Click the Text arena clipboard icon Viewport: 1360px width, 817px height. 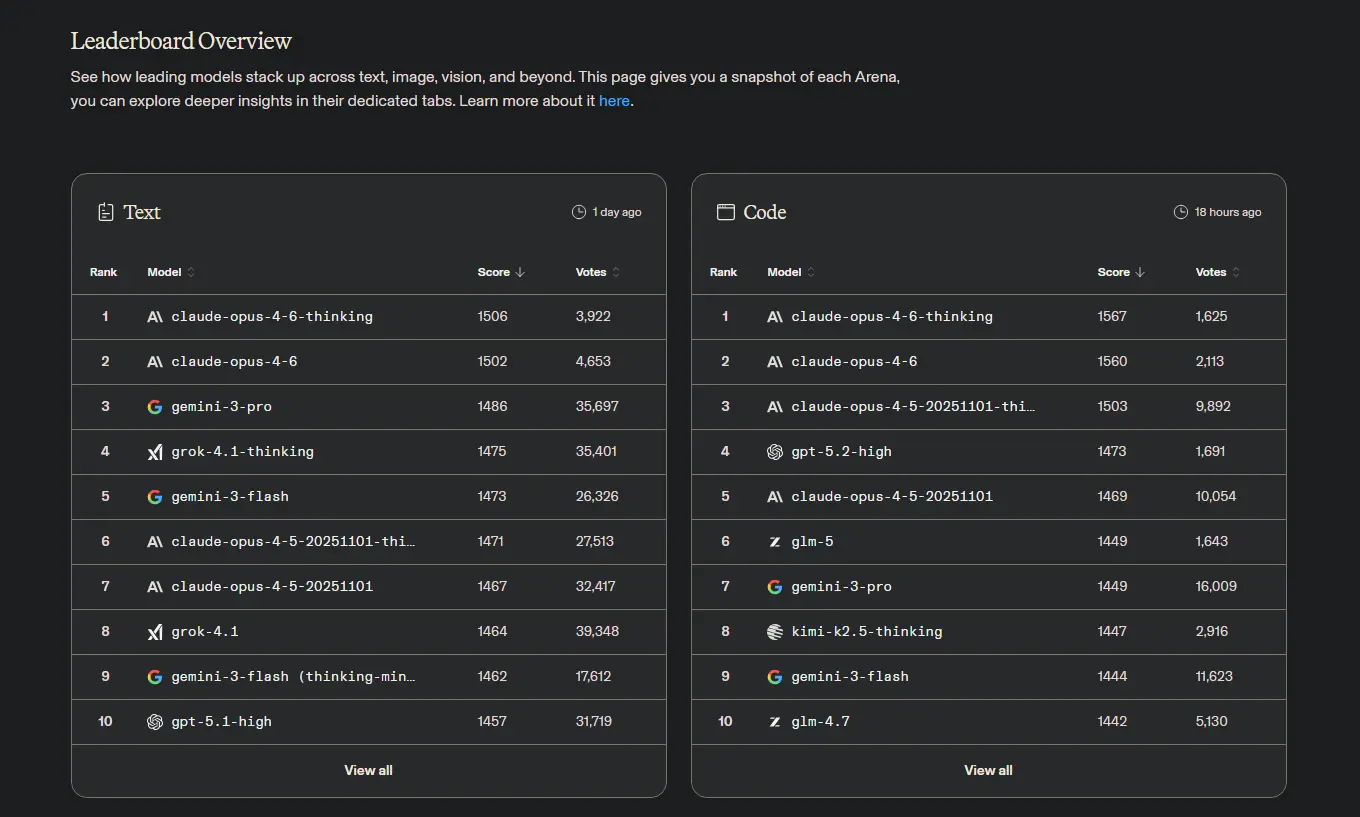click(x=106, y=212)
